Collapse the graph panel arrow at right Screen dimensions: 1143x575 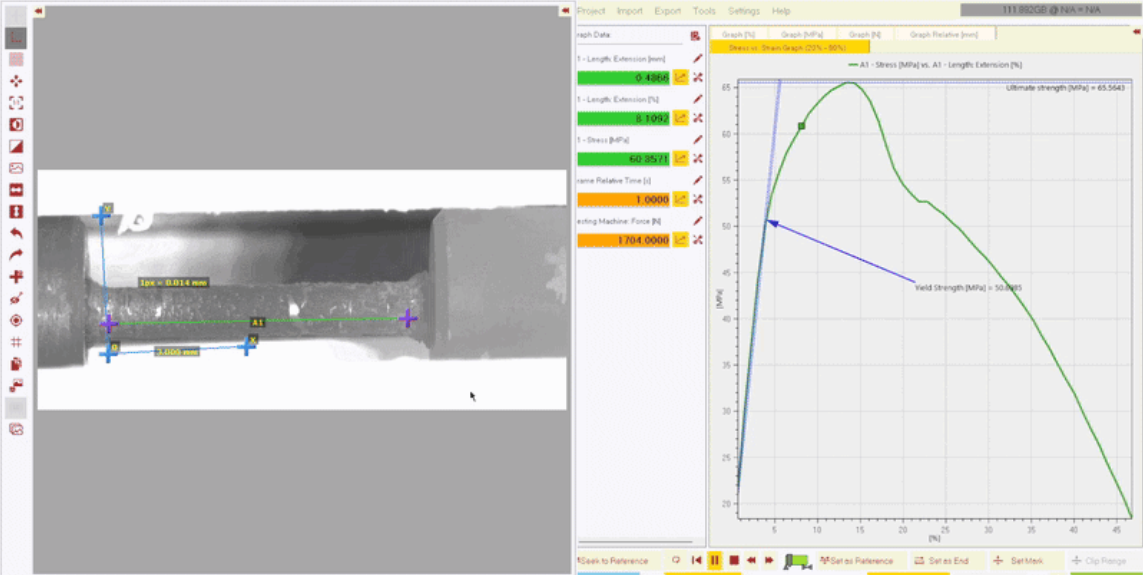point(1136,32)
